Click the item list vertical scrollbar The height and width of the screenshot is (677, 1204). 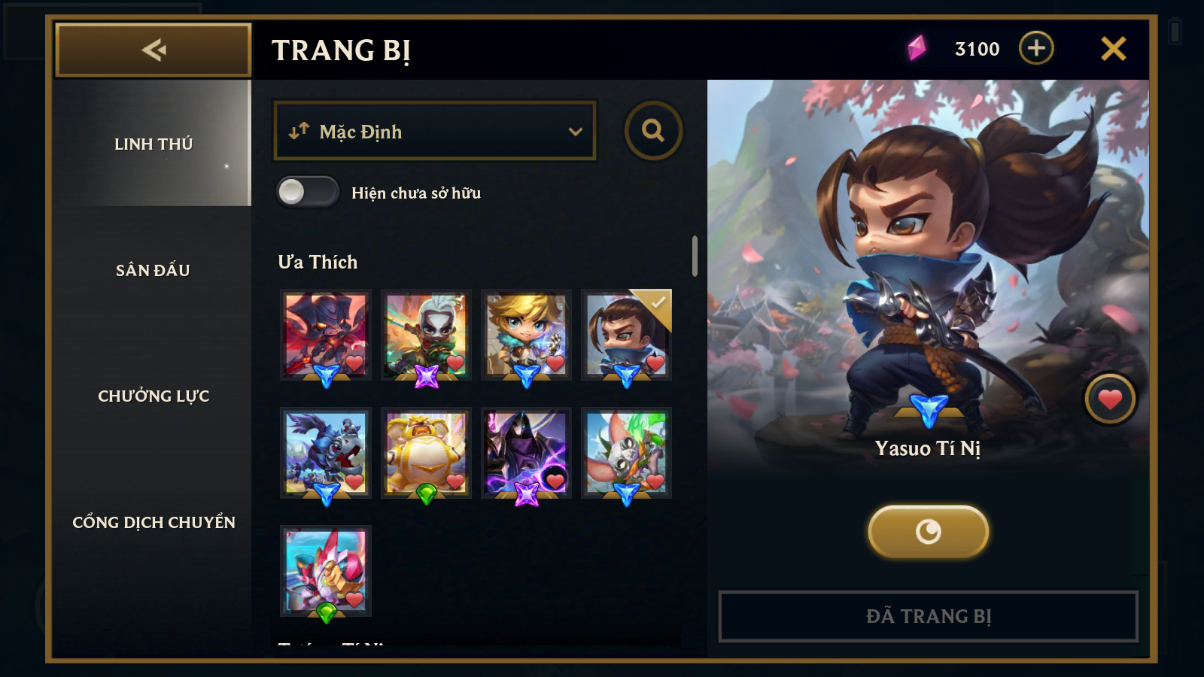point(695,256)
